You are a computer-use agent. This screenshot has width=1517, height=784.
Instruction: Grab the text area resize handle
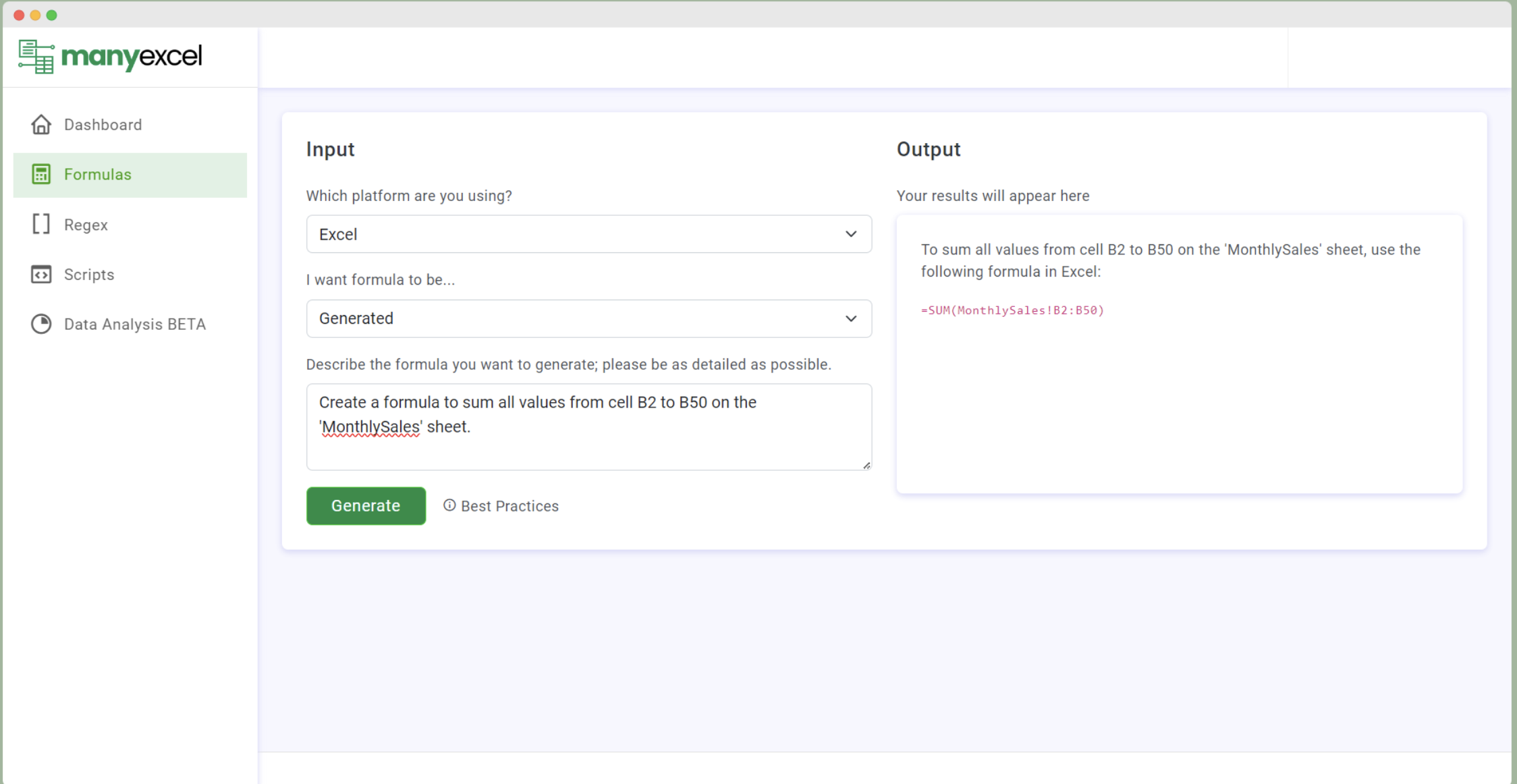click(866, 465)
